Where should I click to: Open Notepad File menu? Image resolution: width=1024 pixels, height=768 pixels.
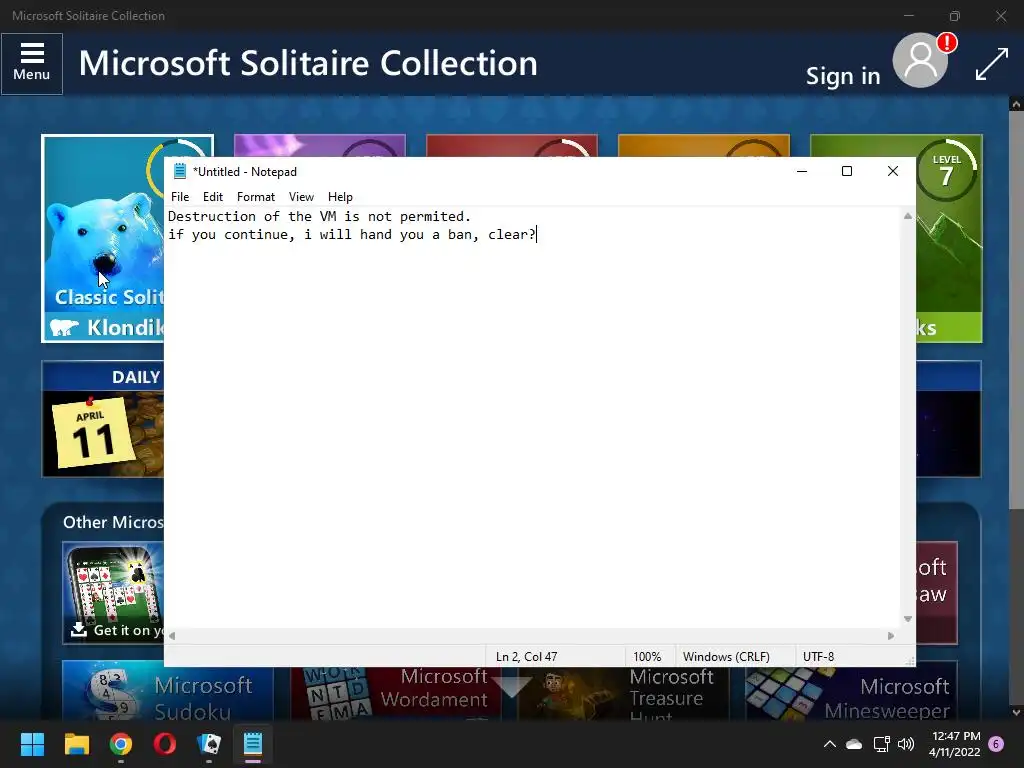coord(180,197)
